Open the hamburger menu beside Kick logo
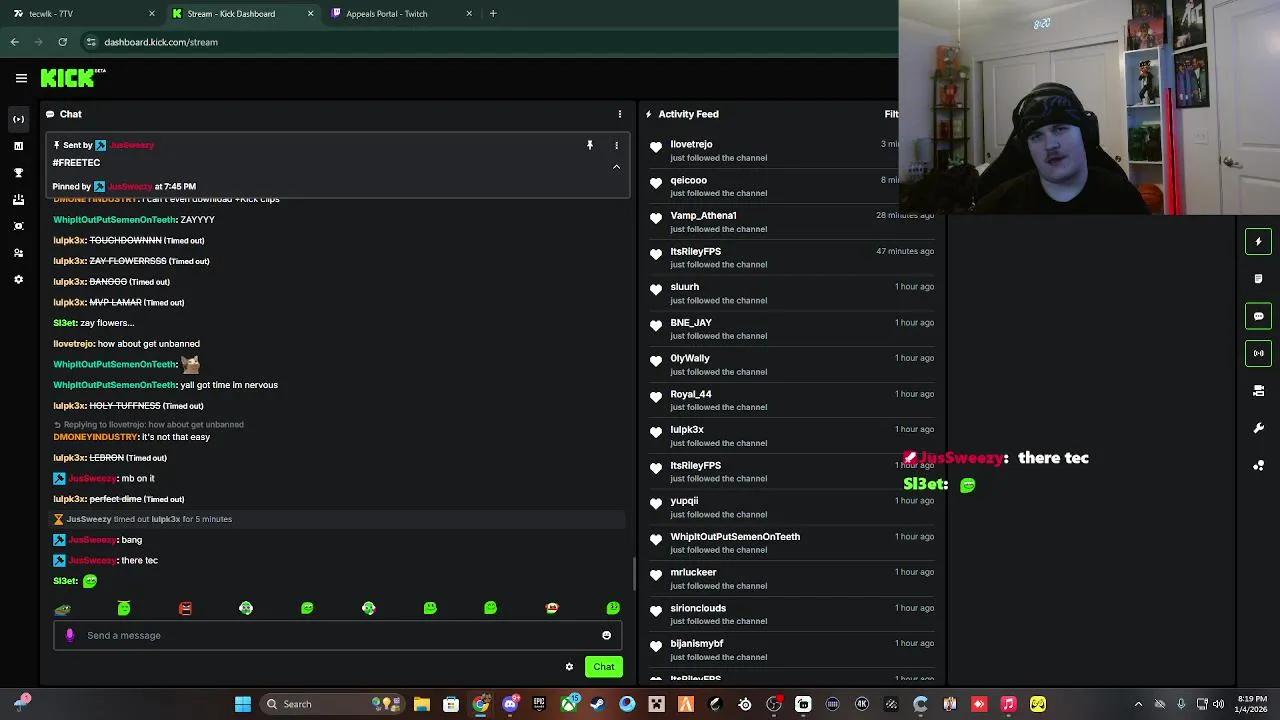 pos(21,78)
